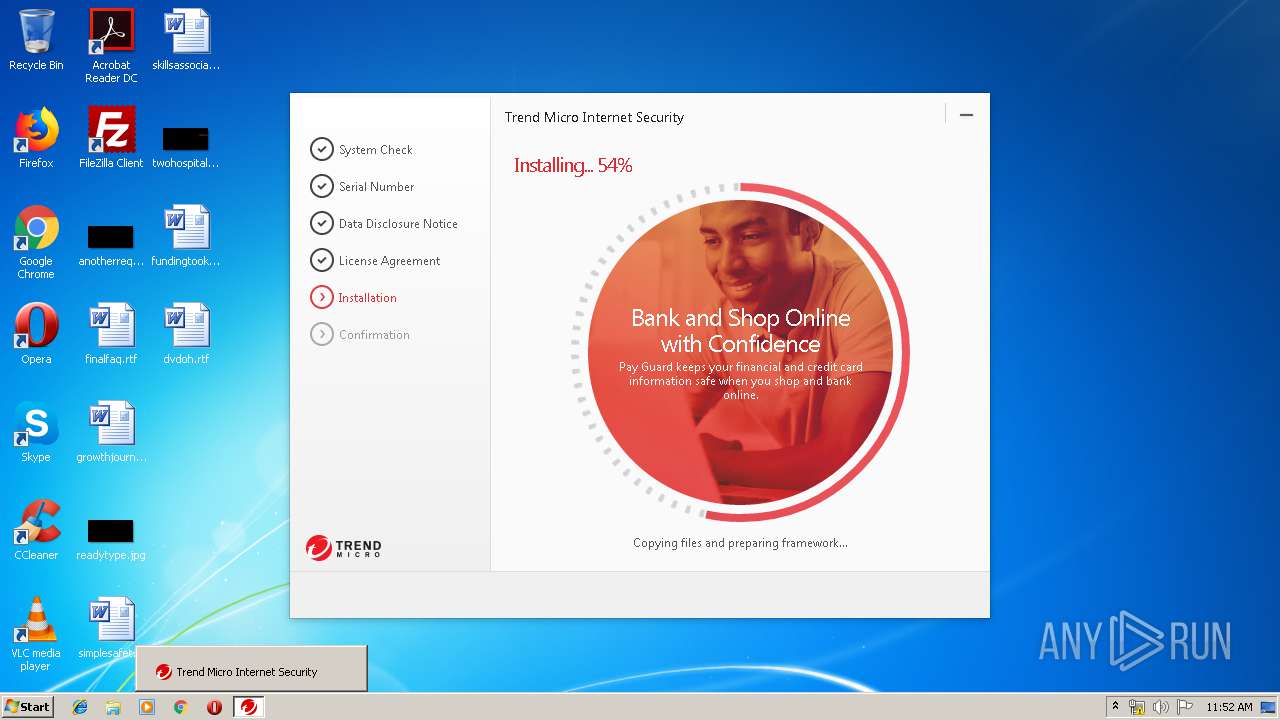Click the Pay Guard description text
The width and height of the screenshot is (1280, 720).
(x=740, y=381)
